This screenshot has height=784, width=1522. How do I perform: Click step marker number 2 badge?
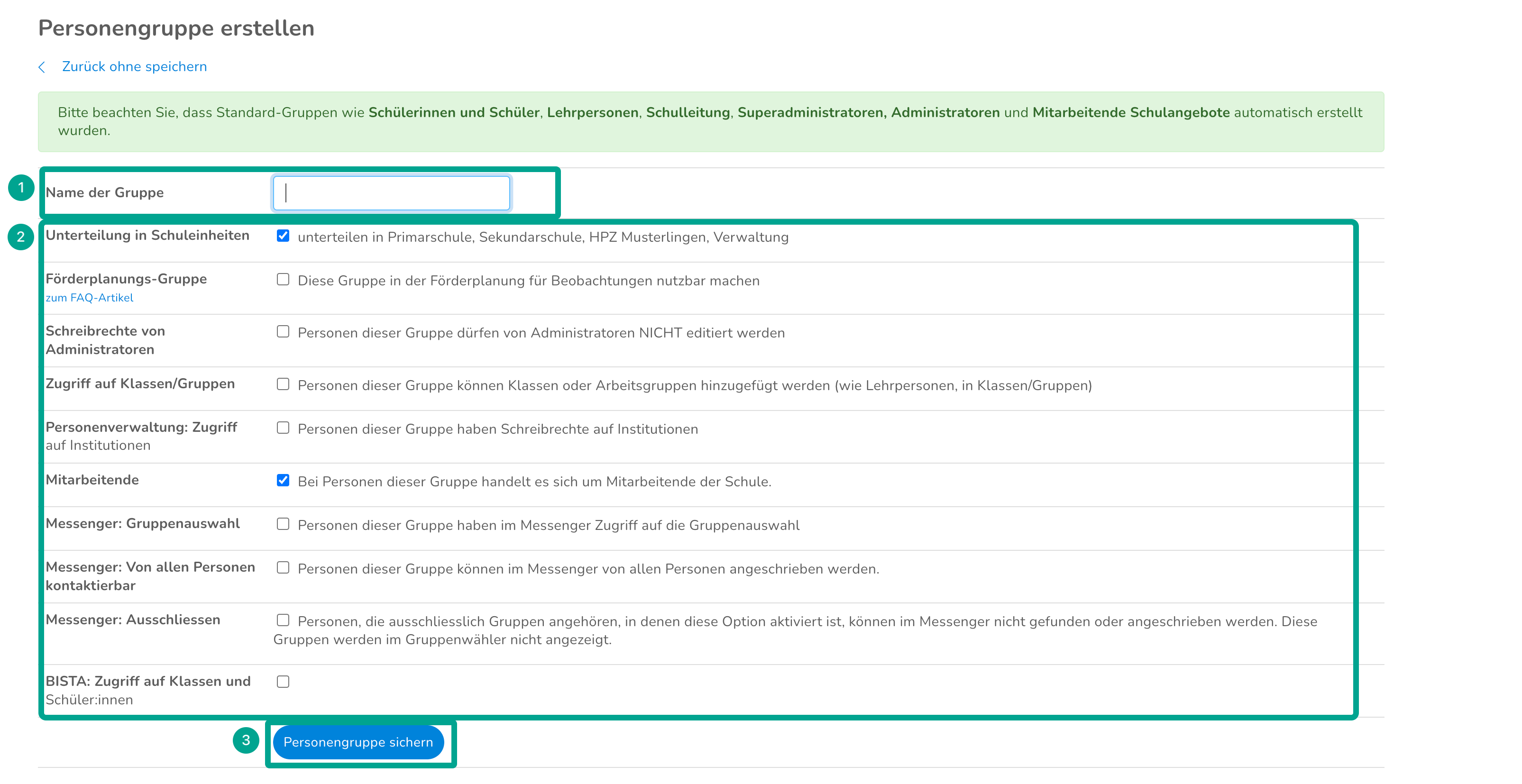[21, 237]
